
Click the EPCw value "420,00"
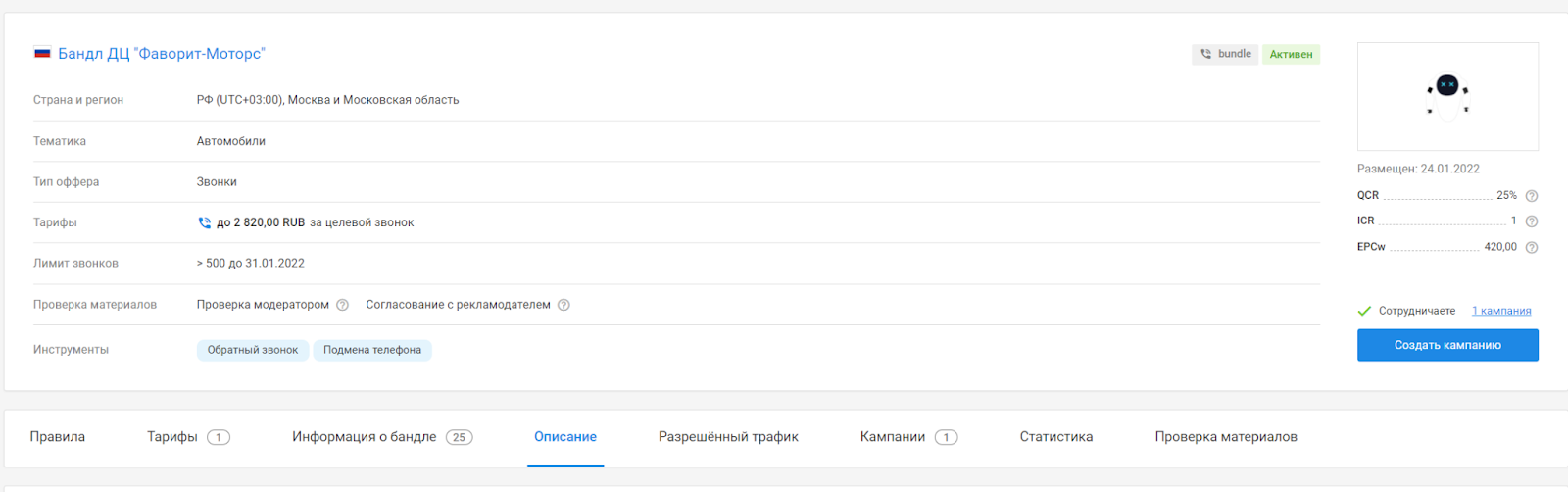click(x=1500, y=247)
